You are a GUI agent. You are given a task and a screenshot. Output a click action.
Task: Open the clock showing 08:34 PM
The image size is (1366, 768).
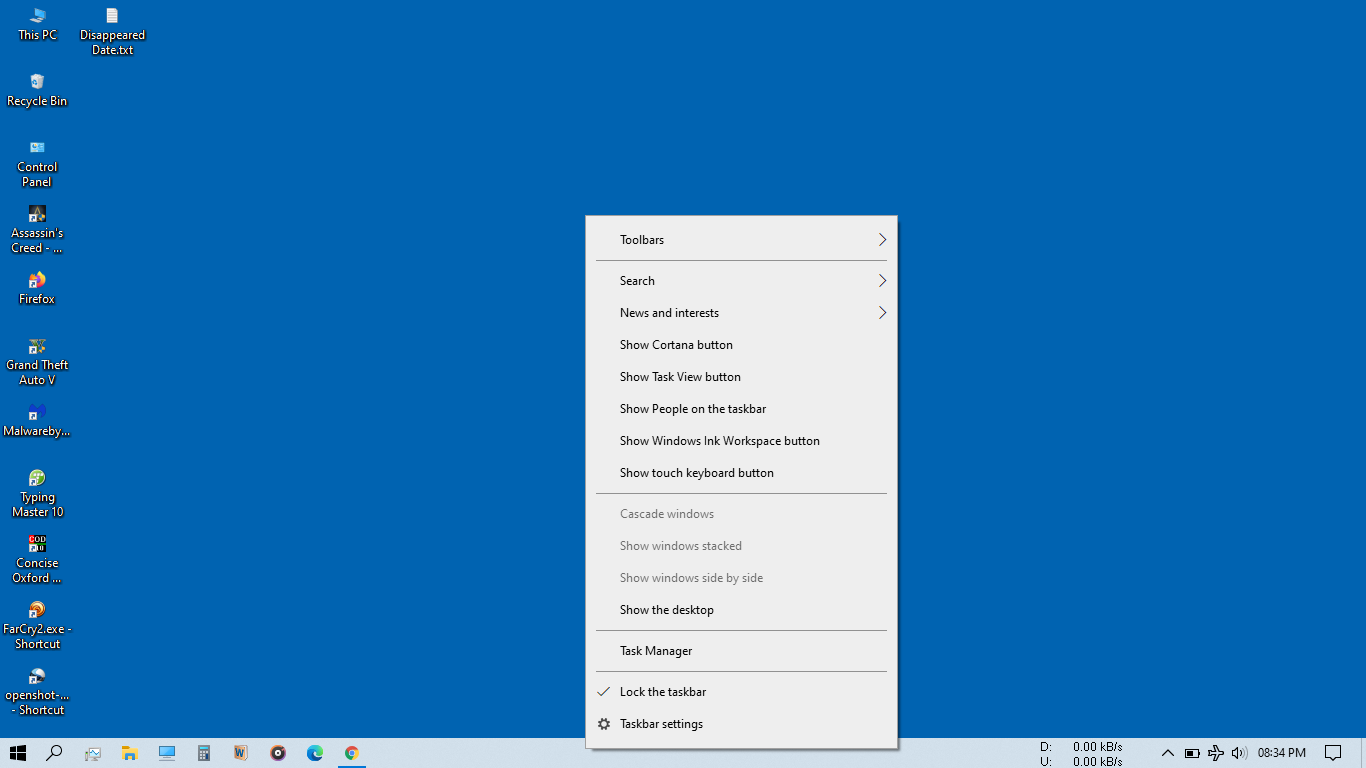[x=1281, y=753]
